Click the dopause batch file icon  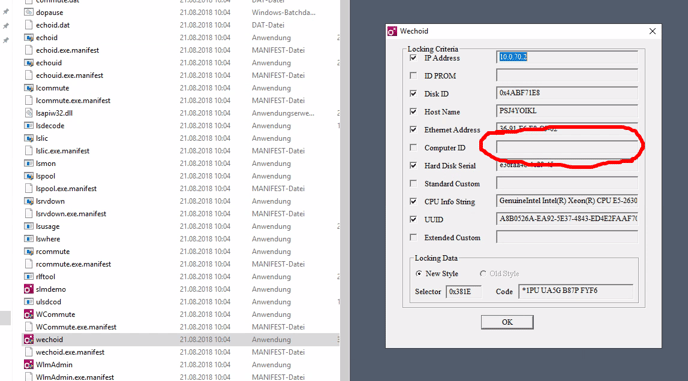[x=29, y=13]
